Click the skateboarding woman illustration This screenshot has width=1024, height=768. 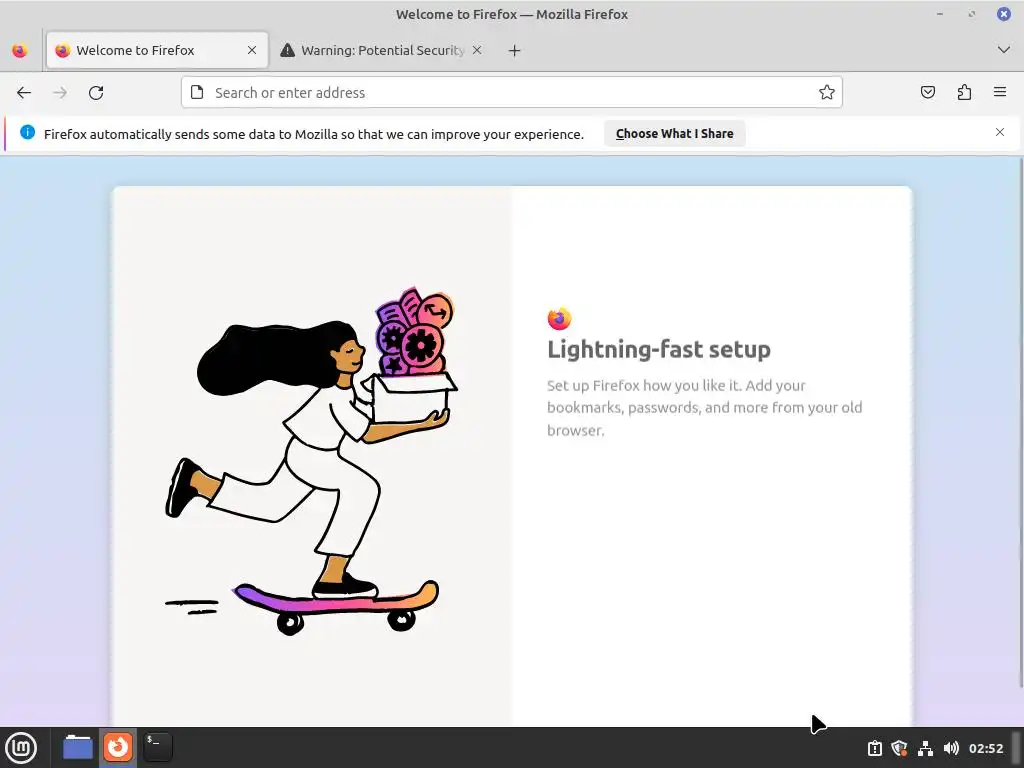pyautogui.click(x=312, y=461)
